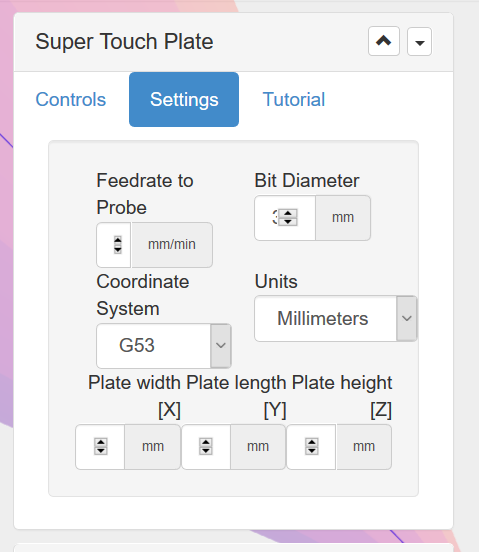Expand the Coordinate System G53 dropdown
479x552 pixels.
[x=164, y=345]
